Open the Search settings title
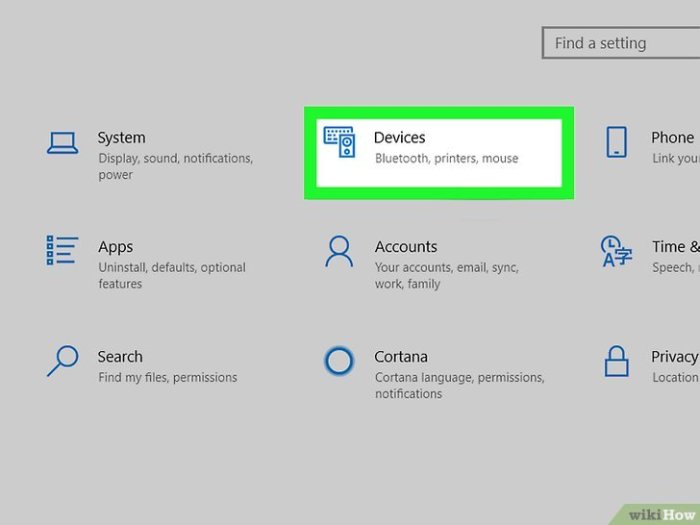 tap(120, 357)
